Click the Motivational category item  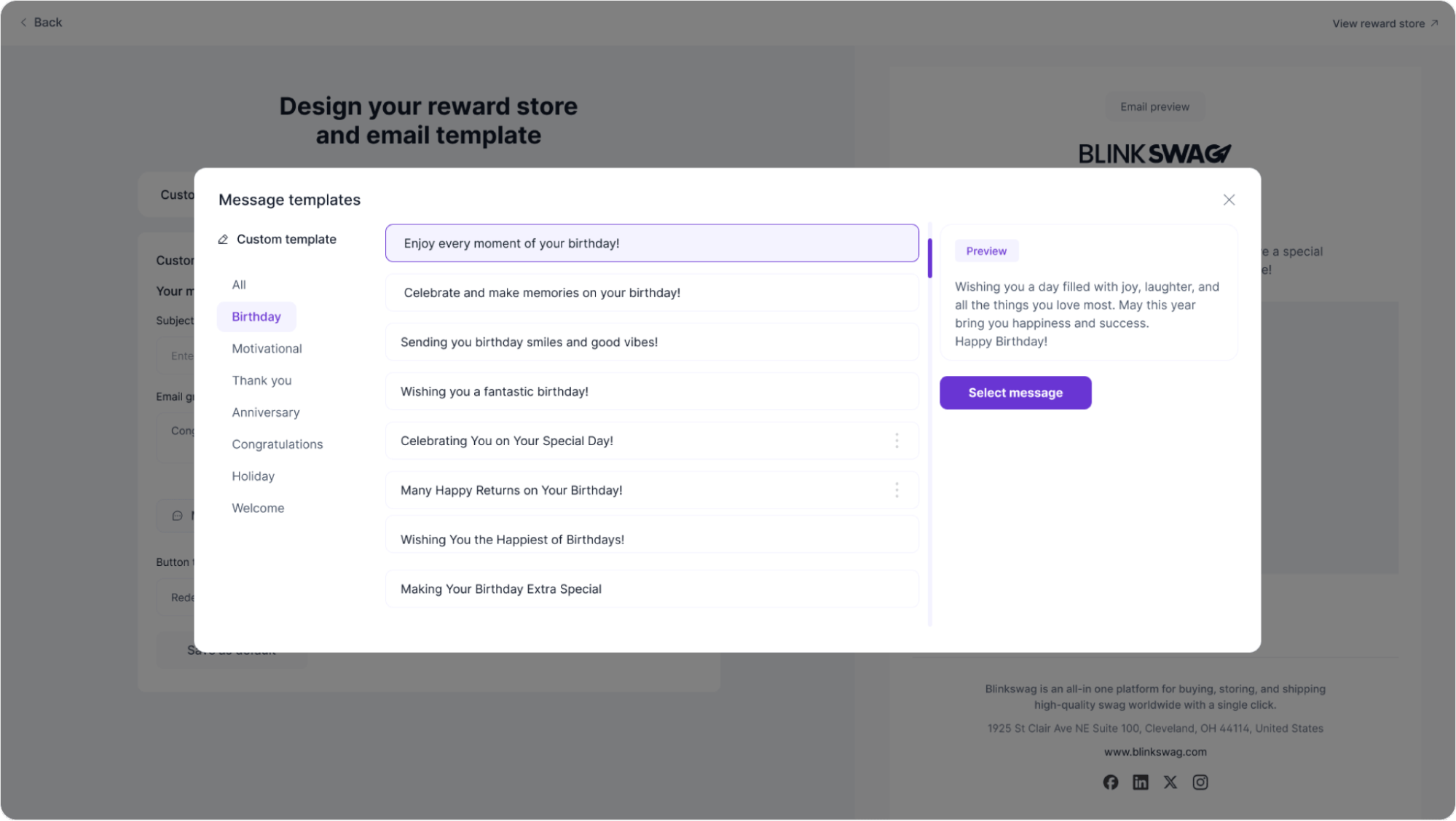click(267, 348)
